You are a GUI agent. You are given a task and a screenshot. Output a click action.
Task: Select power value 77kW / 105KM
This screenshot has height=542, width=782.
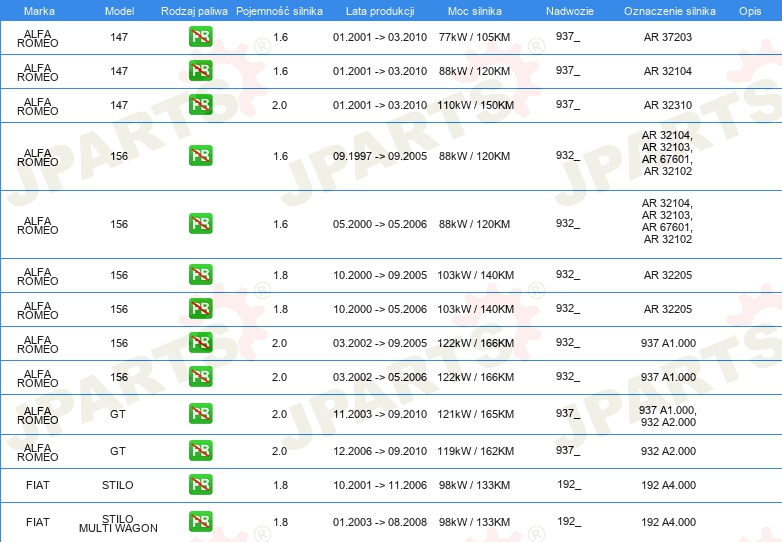[x=474, y=37]
